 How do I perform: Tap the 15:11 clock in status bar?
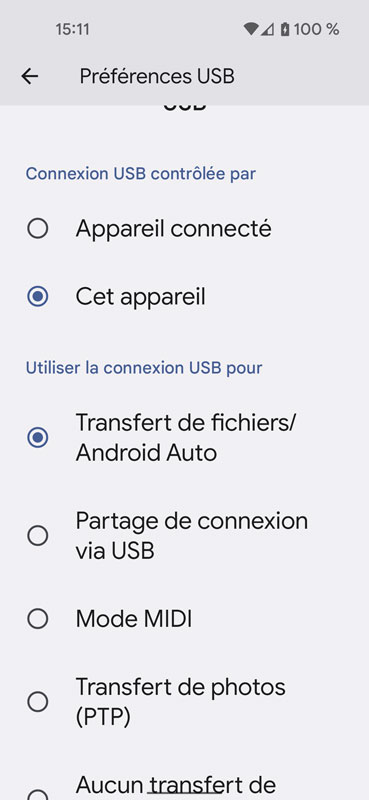(72, 30)
